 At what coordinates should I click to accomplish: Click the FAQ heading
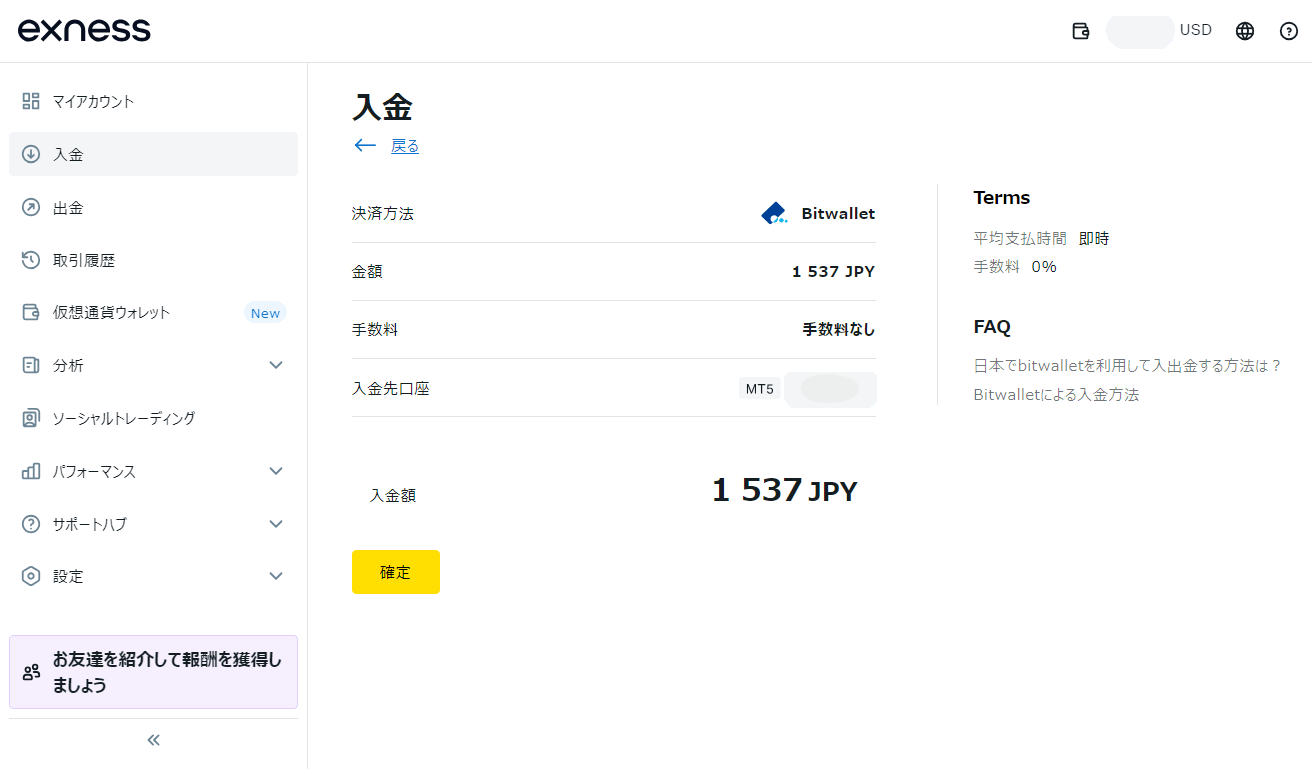pos(992,326)
